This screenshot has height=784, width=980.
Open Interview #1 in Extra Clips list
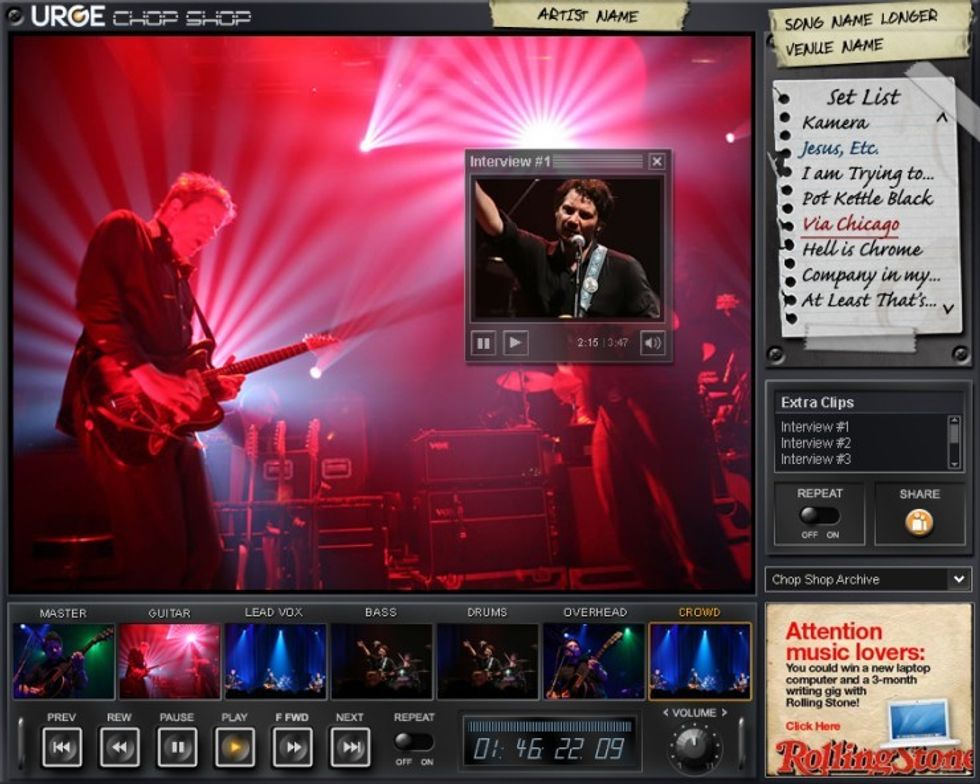[815, 427]
